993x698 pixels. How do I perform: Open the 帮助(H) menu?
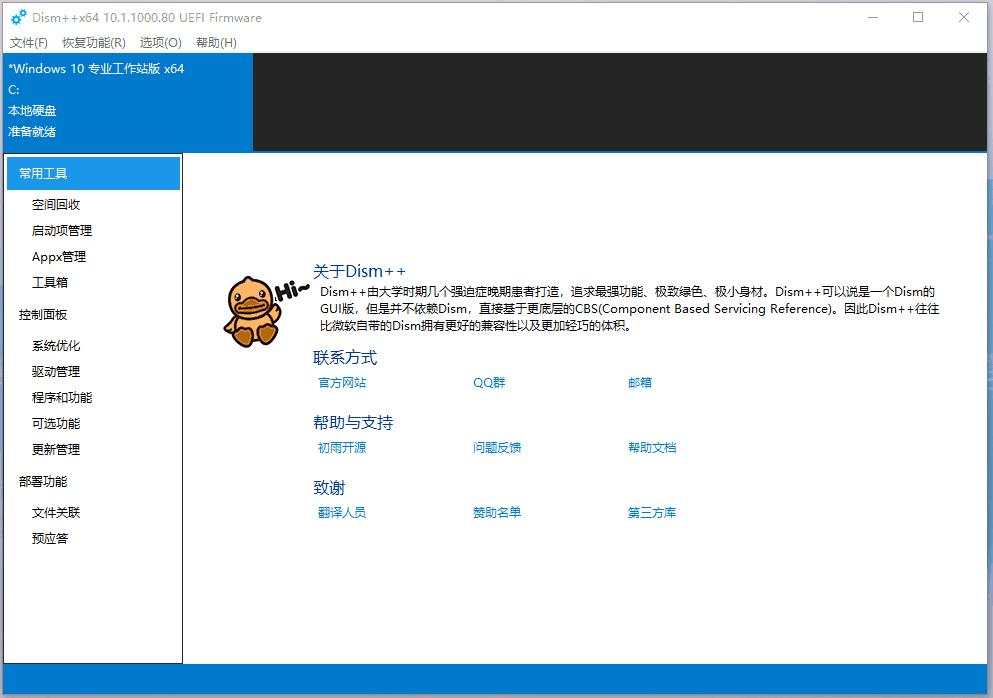tap(216, 42)
